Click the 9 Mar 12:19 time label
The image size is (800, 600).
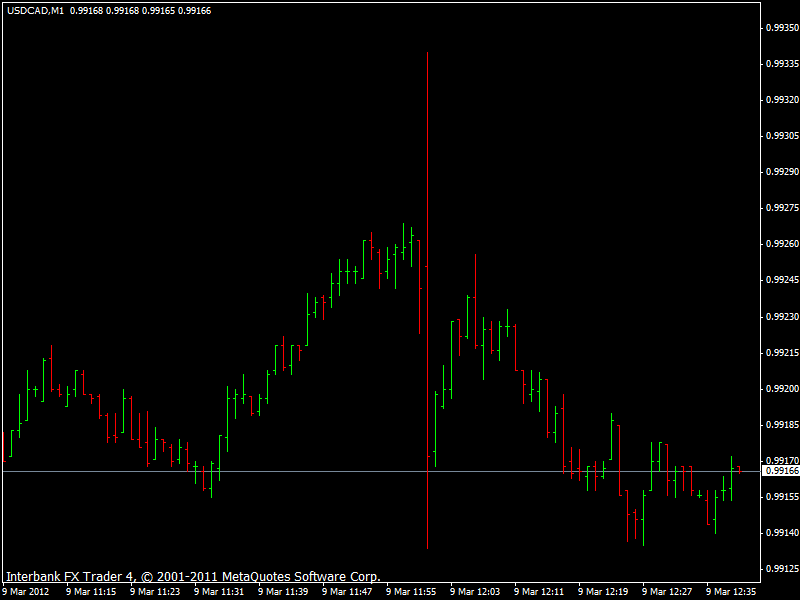pyautogui.click(x=604, y=592)
